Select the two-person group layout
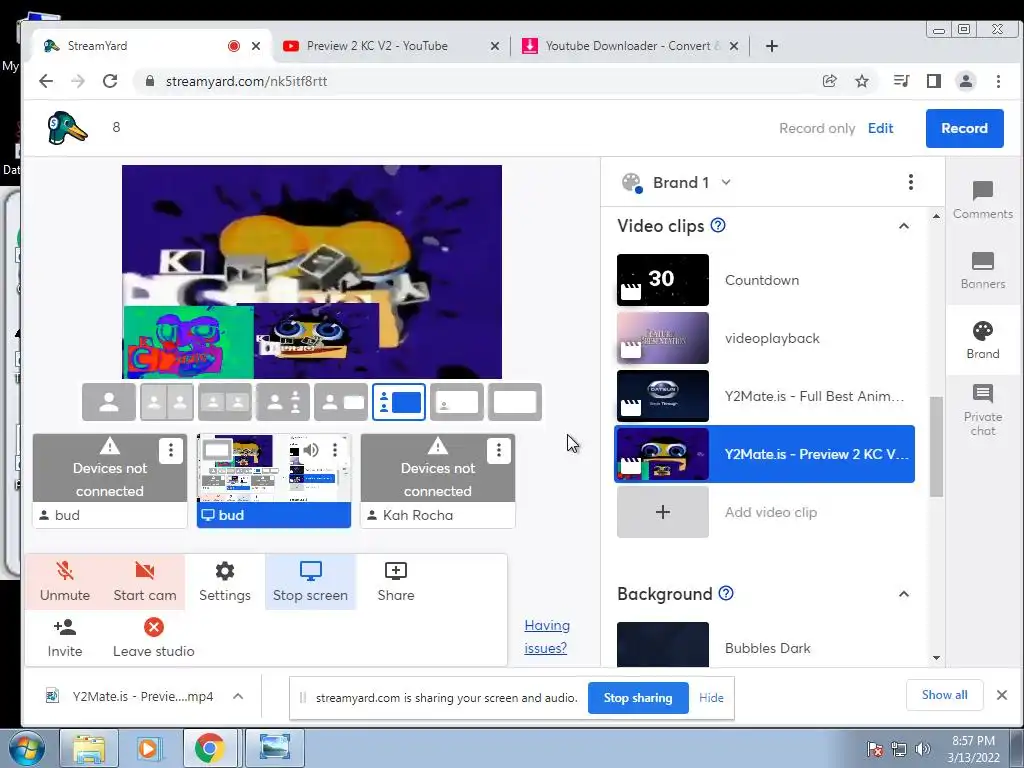 click(225, 402)
